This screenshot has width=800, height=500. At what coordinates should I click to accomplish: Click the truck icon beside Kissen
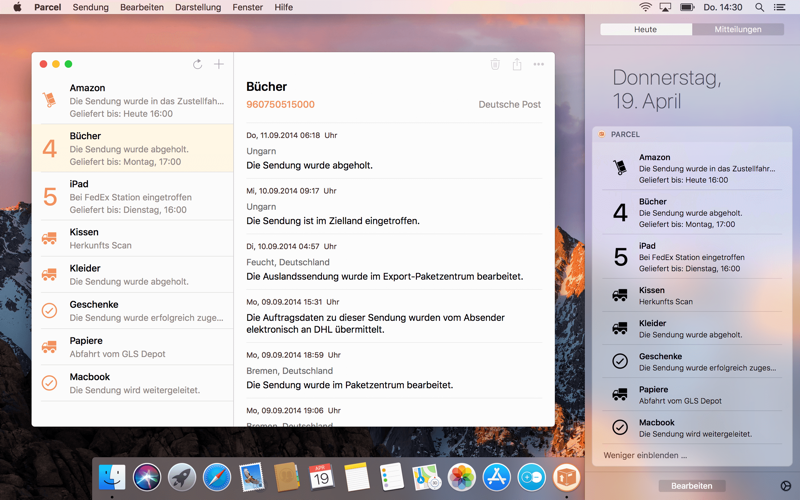coord(49,238)
